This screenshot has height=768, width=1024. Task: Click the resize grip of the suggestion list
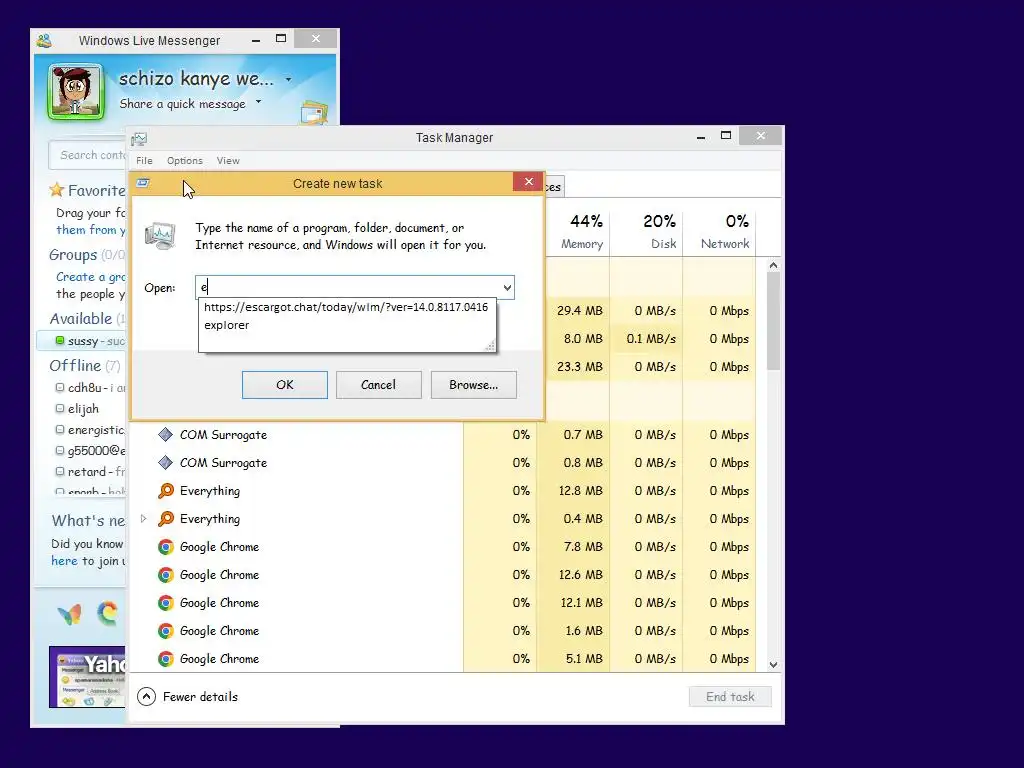[490, 346]
